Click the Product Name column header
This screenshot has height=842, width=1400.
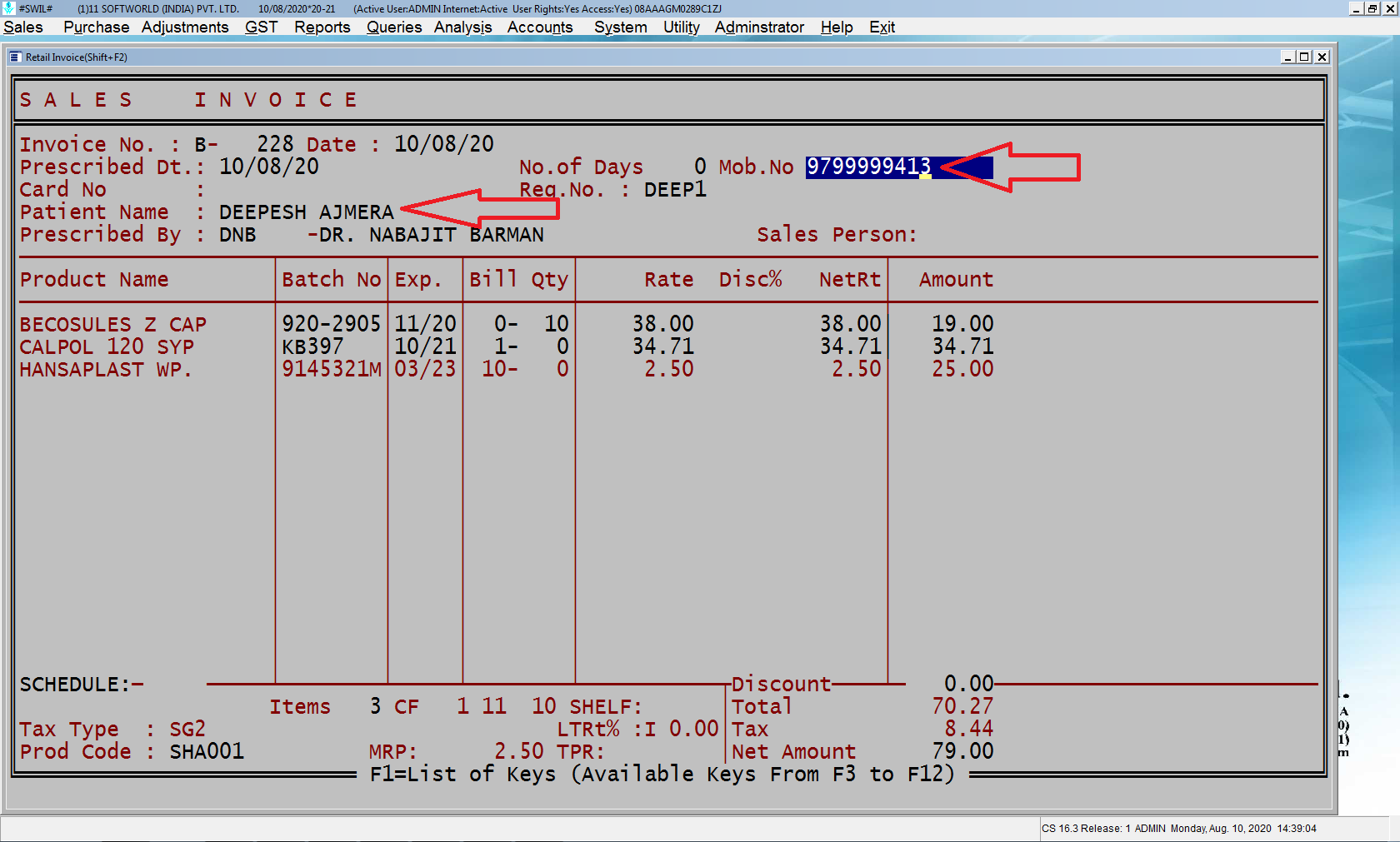tap(94, 280)
